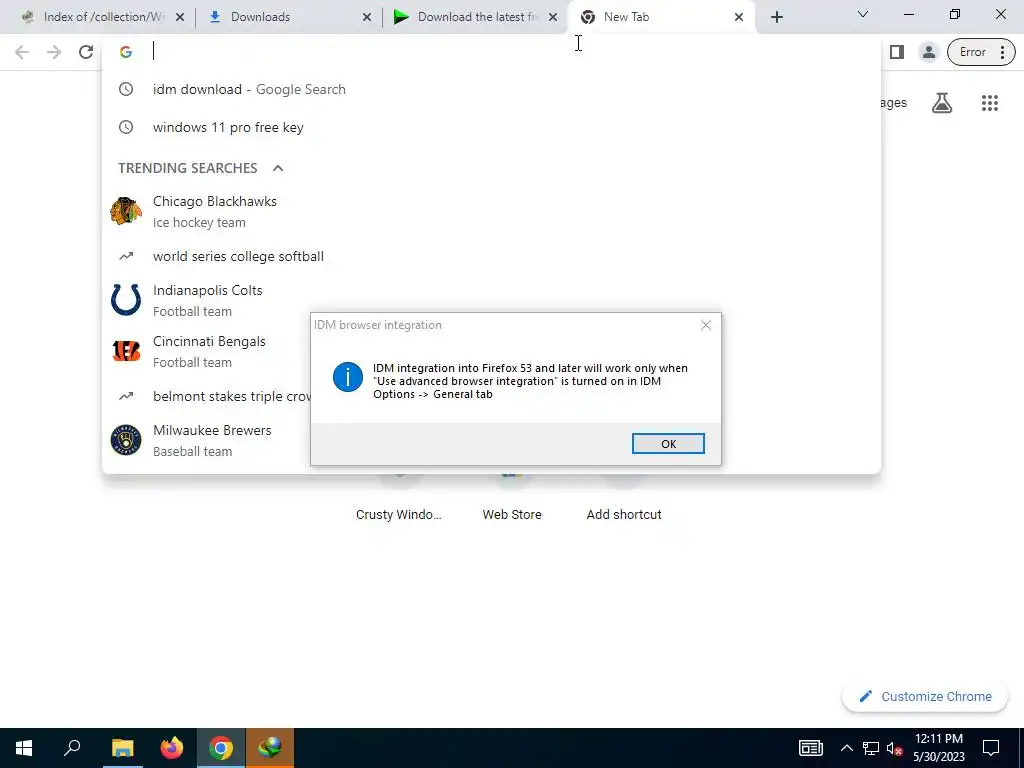Image resolution: width=1024 pixels, height=768 pixels.
Task: Open the Chrome profile menu
Action: [x=928, y=52]
